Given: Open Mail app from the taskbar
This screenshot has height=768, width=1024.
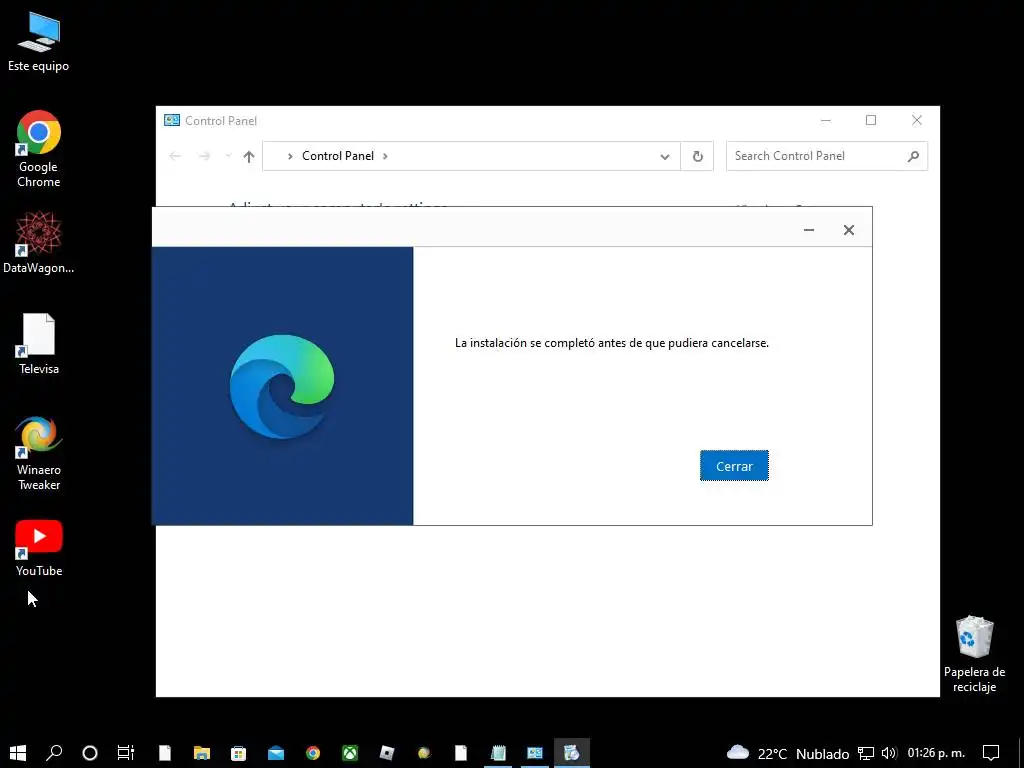Looking at the screenshot, I should 276,753.
